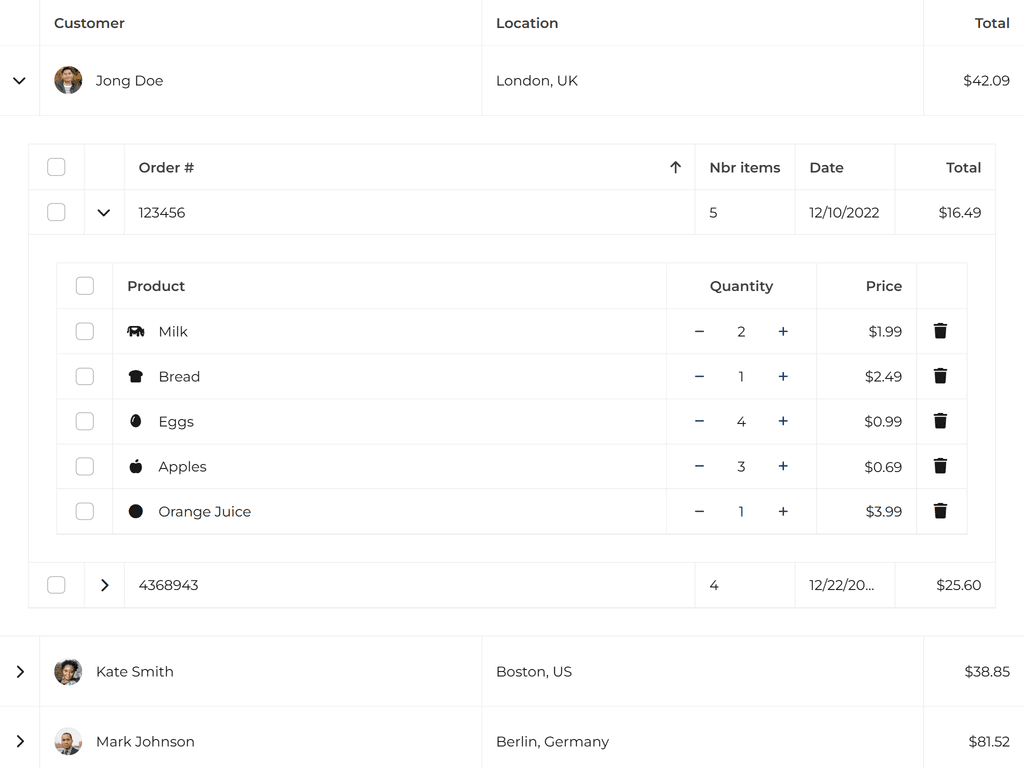
Task: Click Mark Johnson's avatar picture
Action: (x=68, y=742)
